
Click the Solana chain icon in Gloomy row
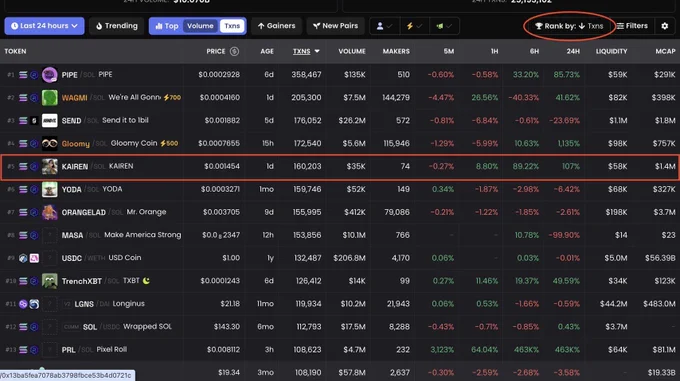pyautogui.click(x=23, y=143)
